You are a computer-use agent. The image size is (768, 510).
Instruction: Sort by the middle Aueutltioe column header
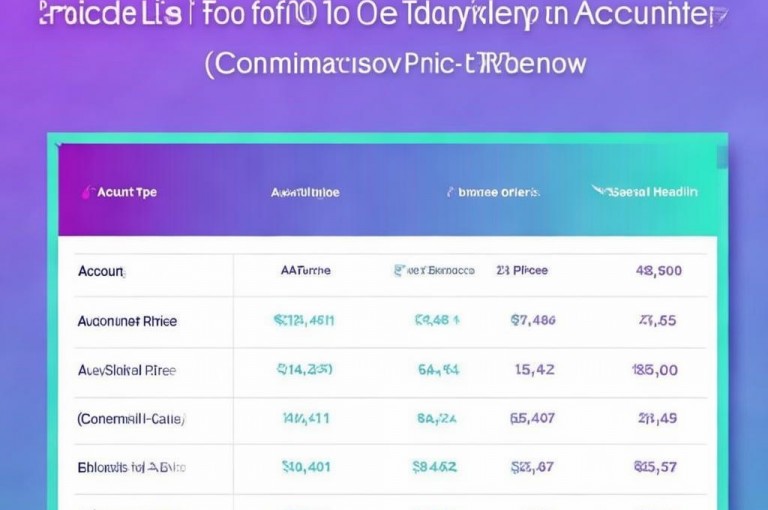point(305,193)
